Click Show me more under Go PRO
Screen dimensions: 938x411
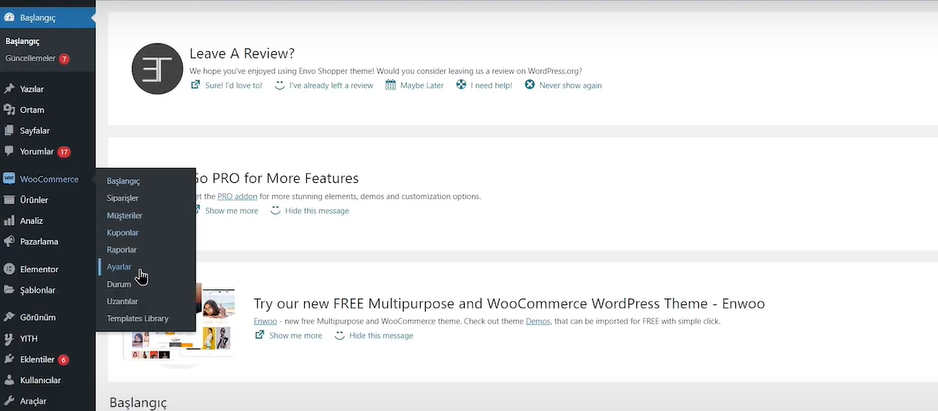click(232, 211)
